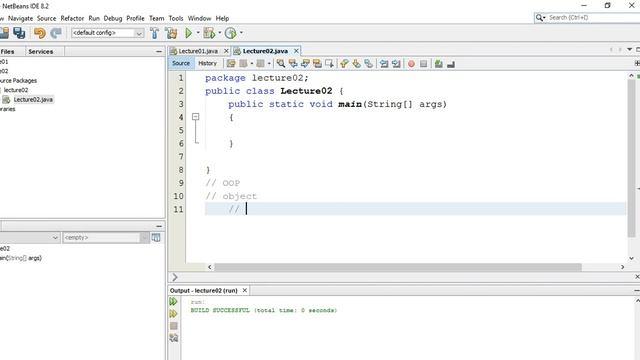Minimize the Projects panel

pyautogui.click(x=159, y=51)
